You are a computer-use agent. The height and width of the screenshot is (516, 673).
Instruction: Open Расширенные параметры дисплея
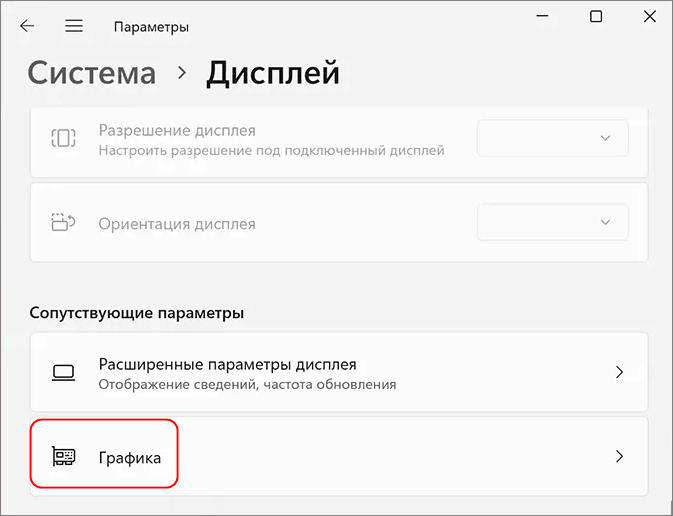click(x=339, y=372)
